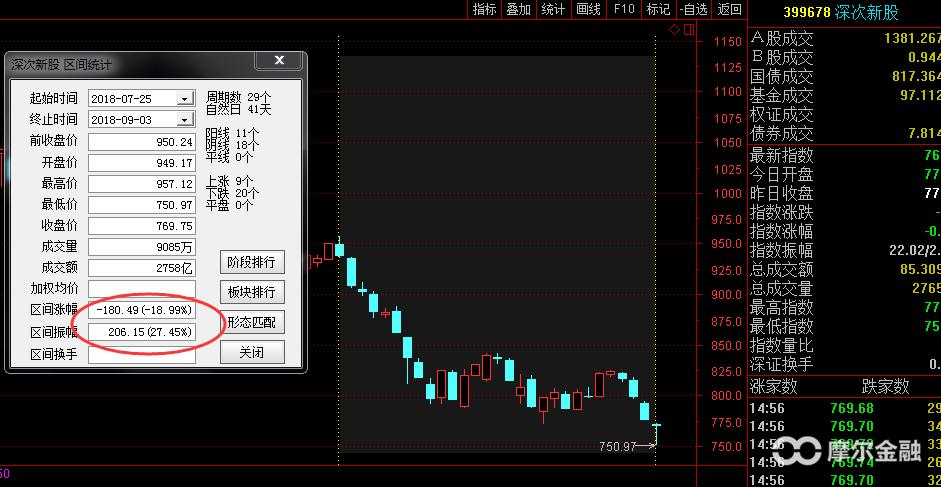The width and height of the screenshot is (941, 487).
Task: Open the 统计 statistics menu
Action: coord(553,10)
